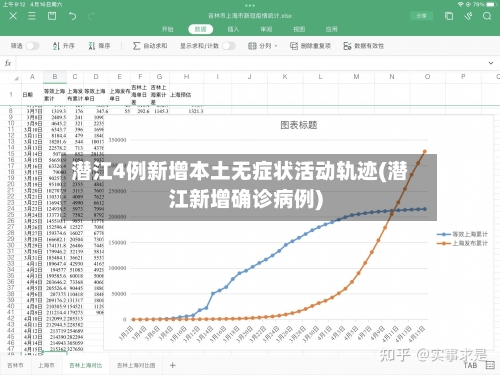Viewport: 500px width, 375px height.
Task: Undo the last action
Action: pyautogui.click(x=72, y=16)
